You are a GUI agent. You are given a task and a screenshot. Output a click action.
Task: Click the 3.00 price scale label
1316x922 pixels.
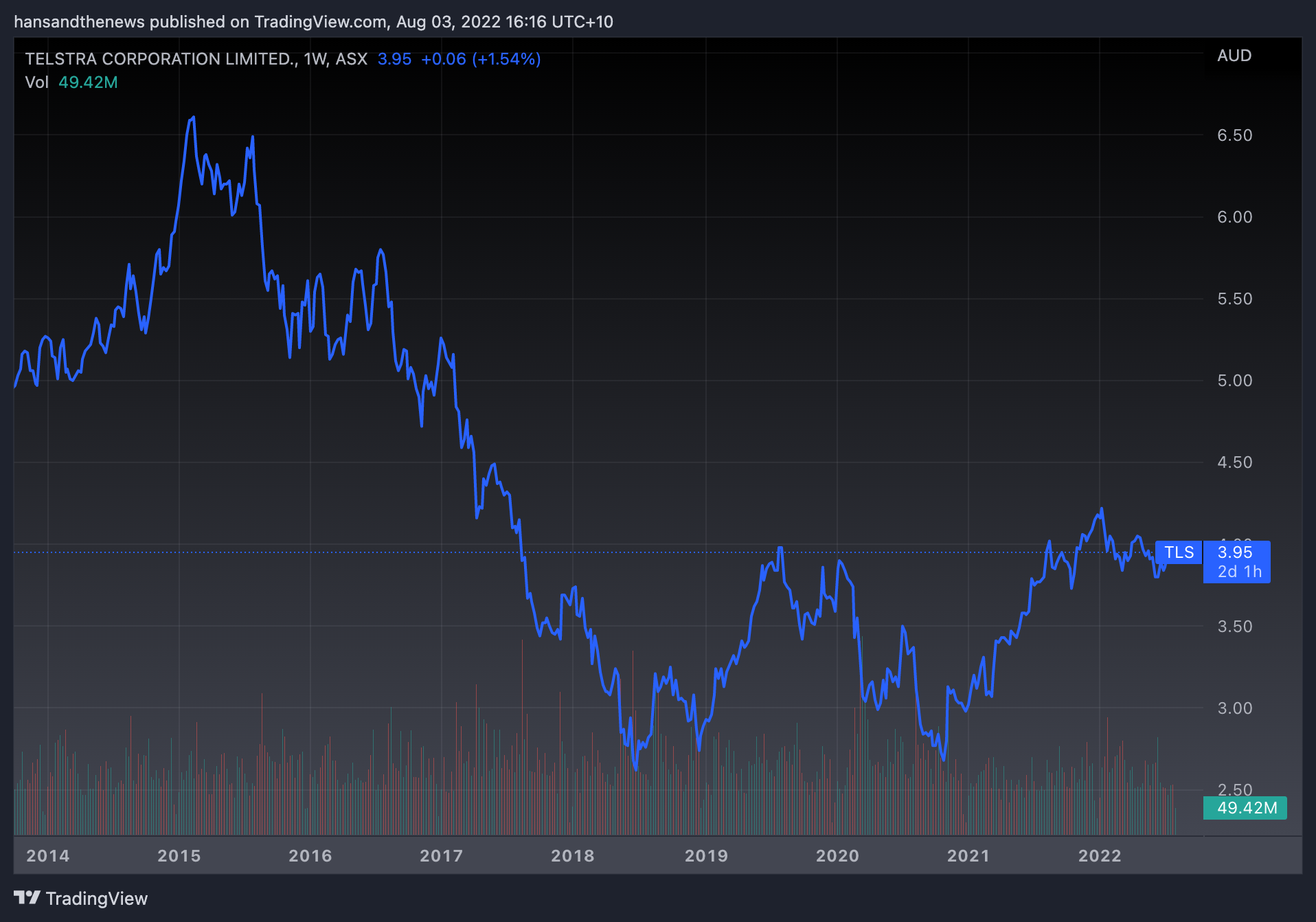pos(1234,708)
